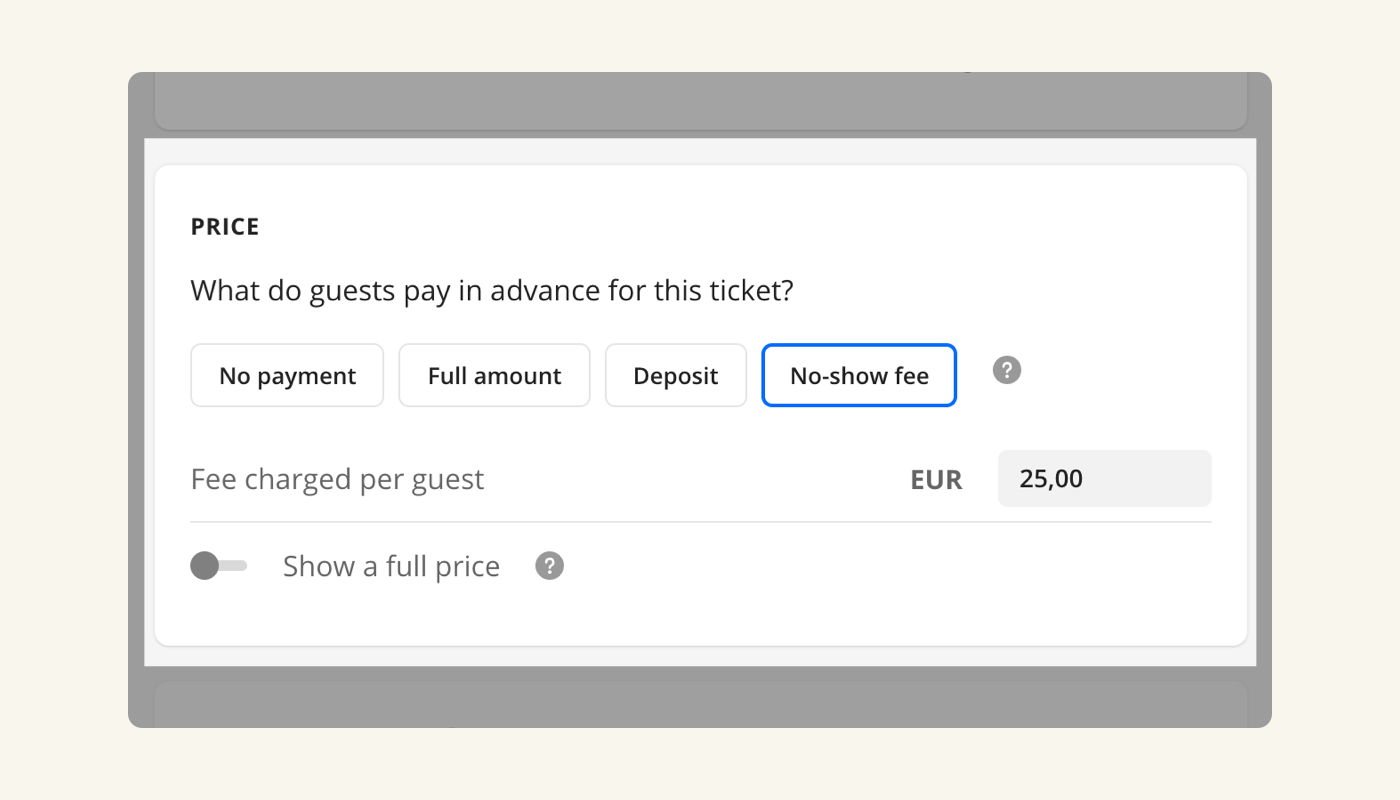Click the Fee charged per guest label
The width and height of the screenshot is (1400, 800).
coord(337,480)
